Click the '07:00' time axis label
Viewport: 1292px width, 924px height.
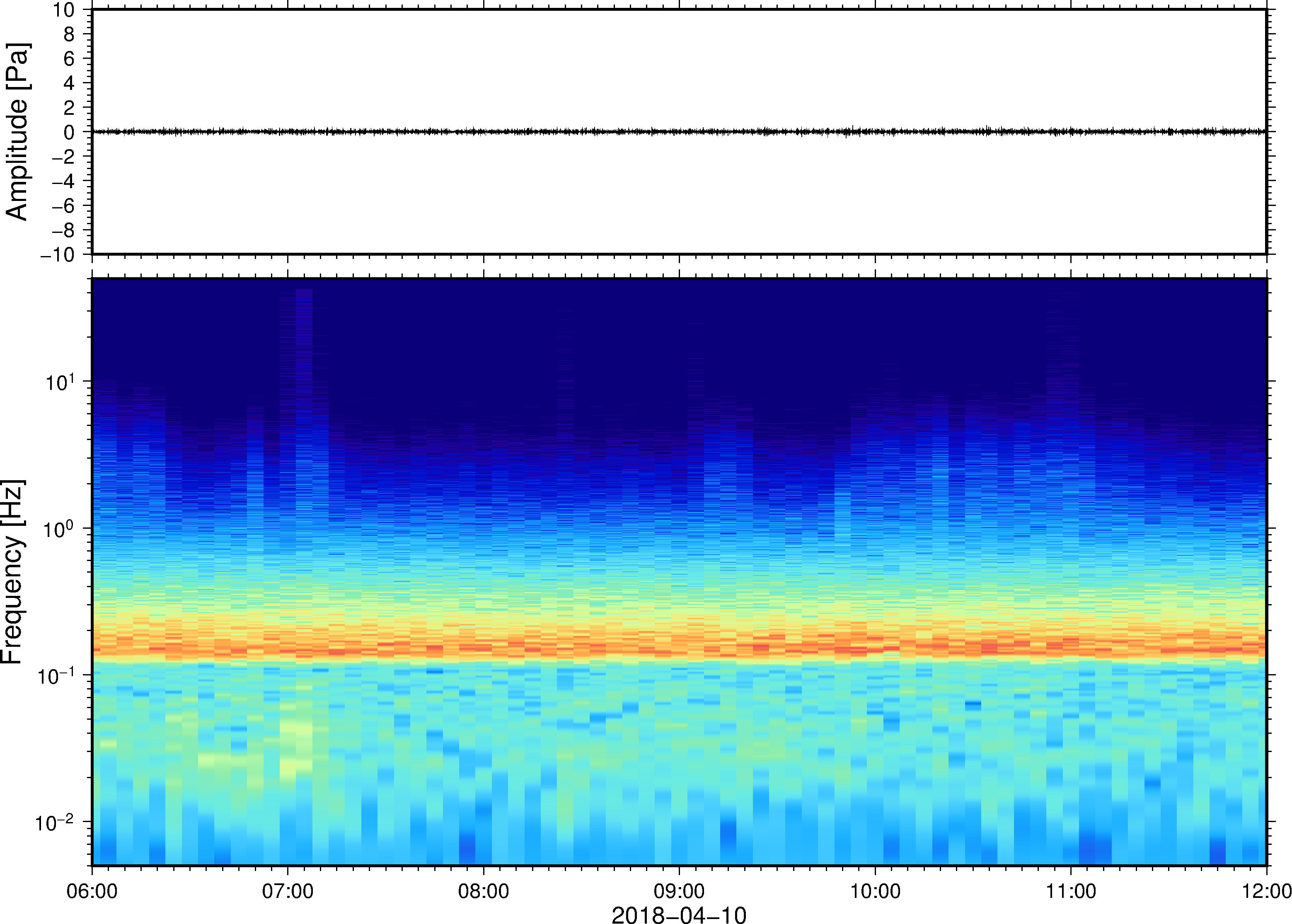288,891
